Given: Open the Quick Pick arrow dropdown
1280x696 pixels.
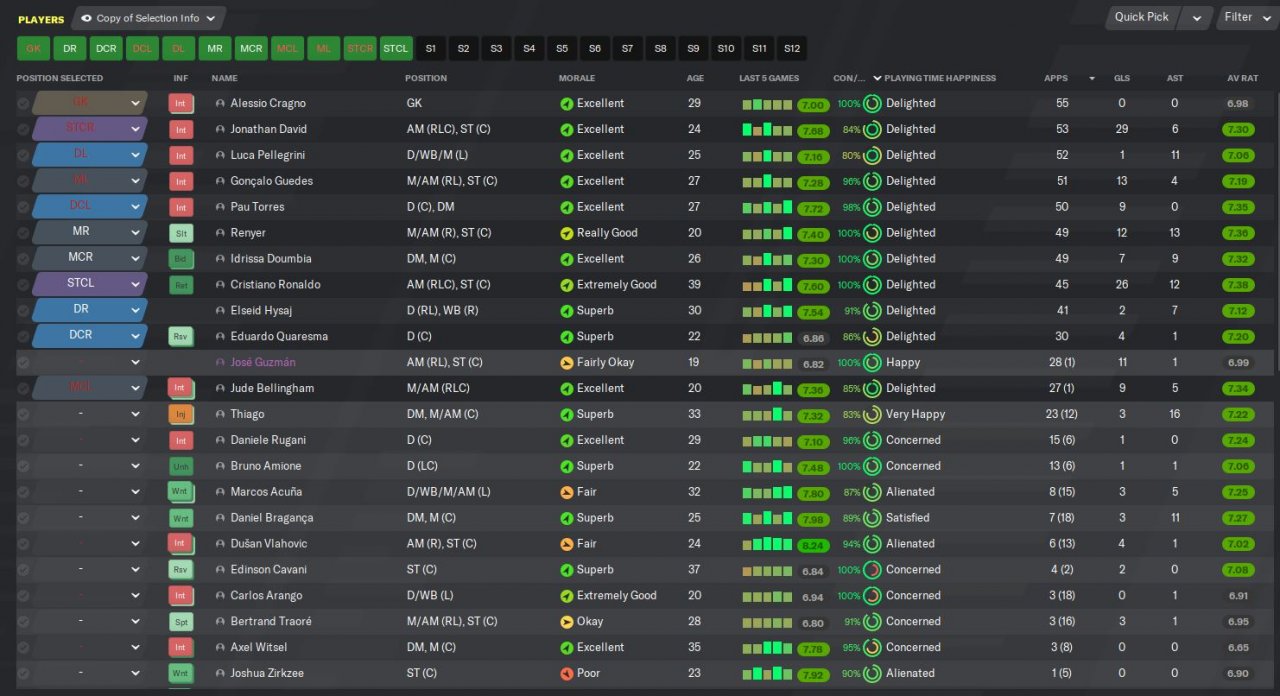Looking at the screenshot, I should 1195,17.
